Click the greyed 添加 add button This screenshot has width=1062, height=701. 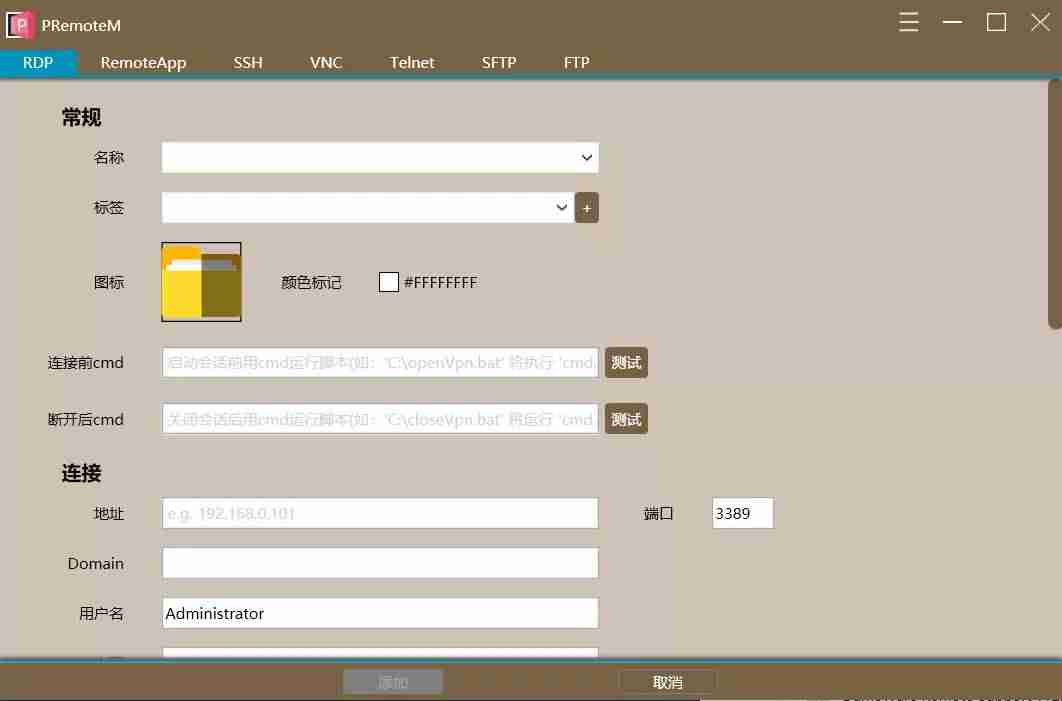(393, 682)
